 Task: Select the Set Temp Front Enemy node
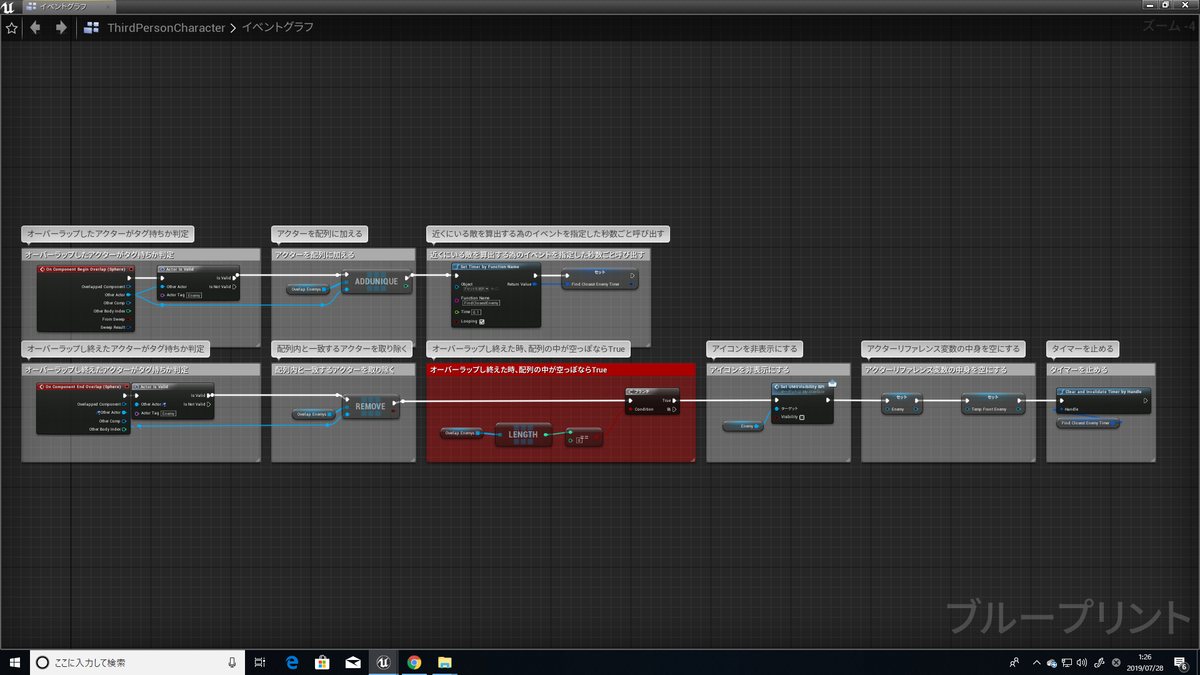pos(993,403)
